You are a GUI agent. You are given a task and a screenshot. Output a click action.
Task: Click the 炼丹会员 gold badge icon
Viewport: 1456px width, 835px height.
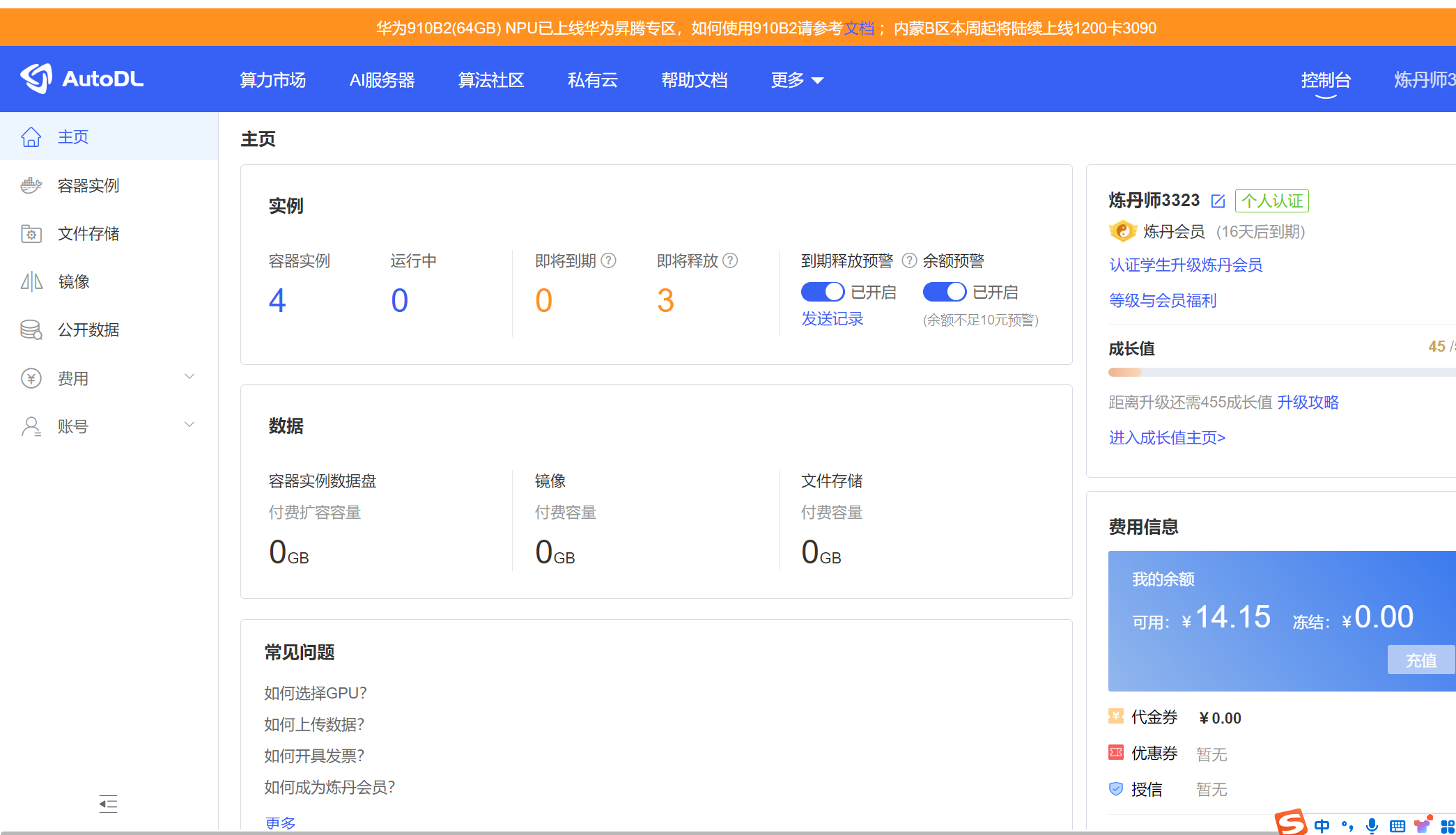tap(1122, 231)
